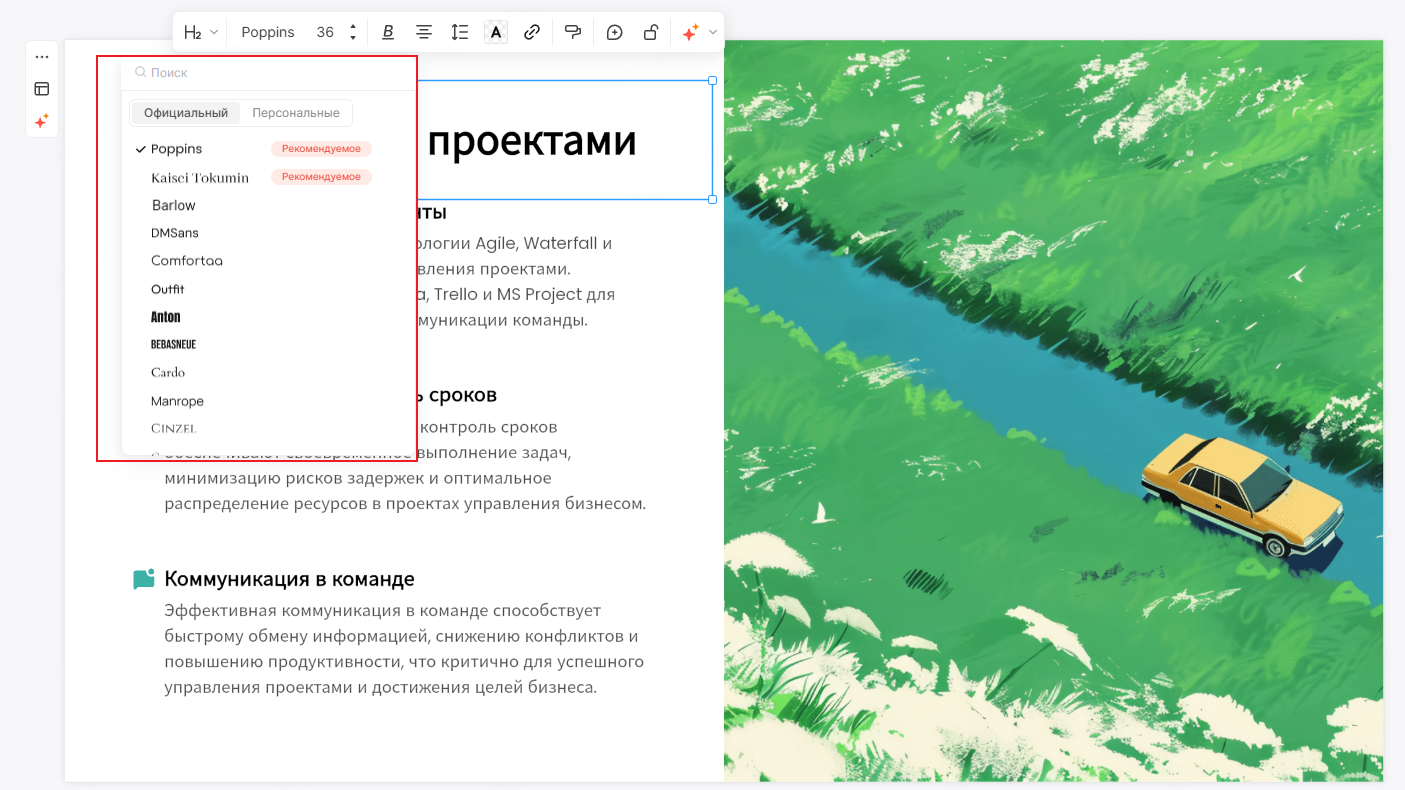1405x790 pixels.
Task: Open the layout panel from the sidebar
Action: [x=41, y=88]
